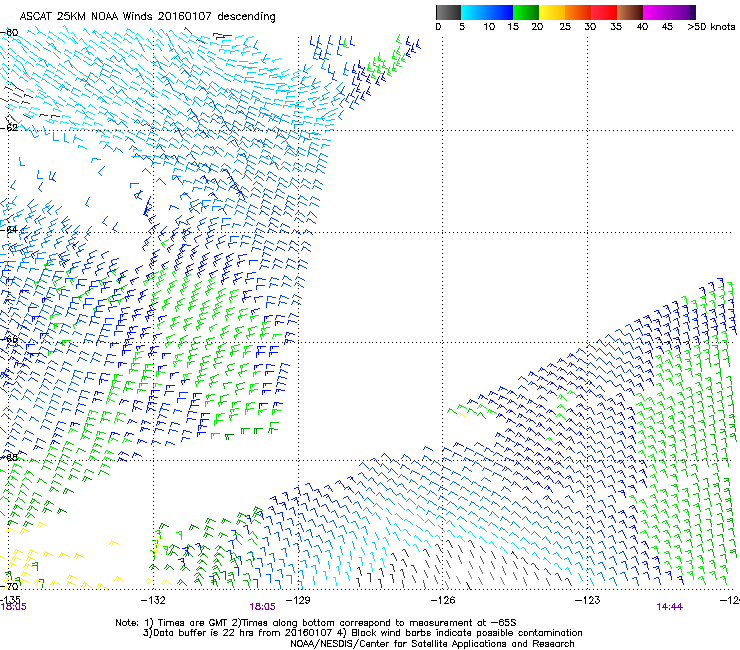Click the '25' label on legend scale
This screenshot has width=740, height=650.
[x=565, y=27]
